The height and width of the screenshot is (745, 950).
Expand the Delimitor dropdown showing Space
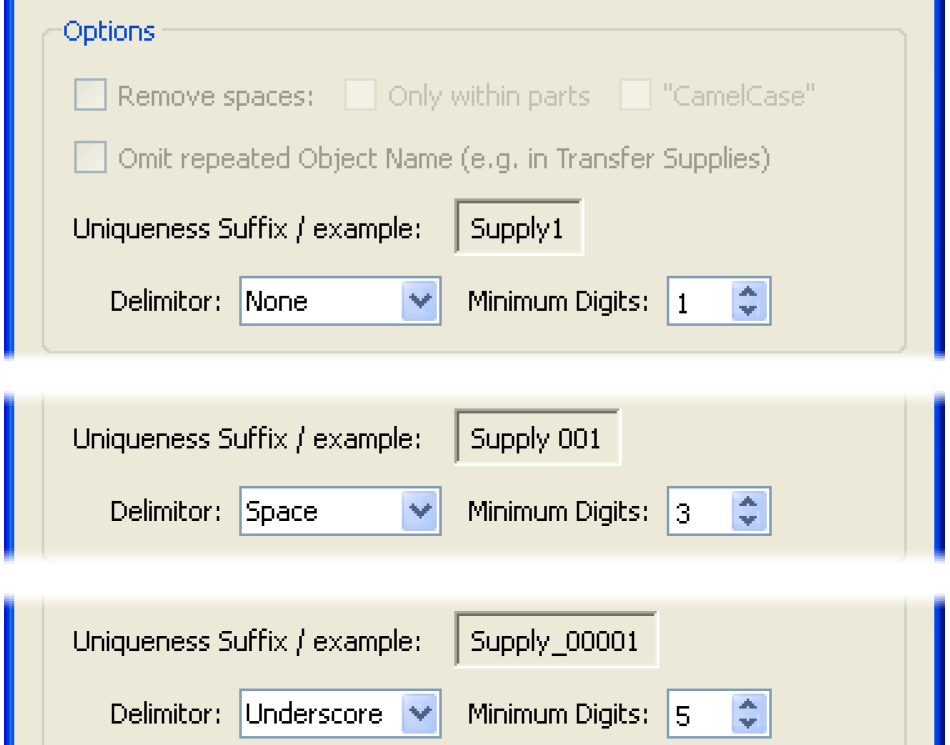point(421,512)
